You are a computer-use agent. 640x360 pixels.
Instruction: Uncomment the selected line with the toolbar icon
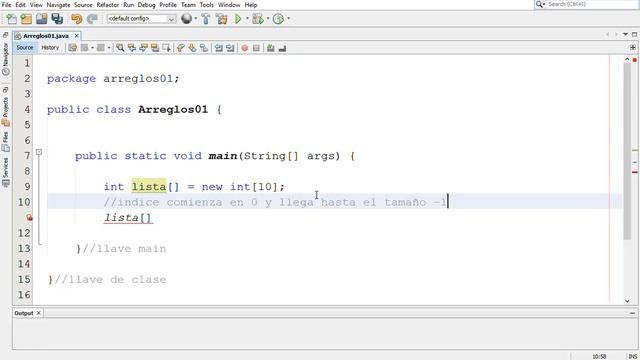pyautogui.click(x=282, y=48)
